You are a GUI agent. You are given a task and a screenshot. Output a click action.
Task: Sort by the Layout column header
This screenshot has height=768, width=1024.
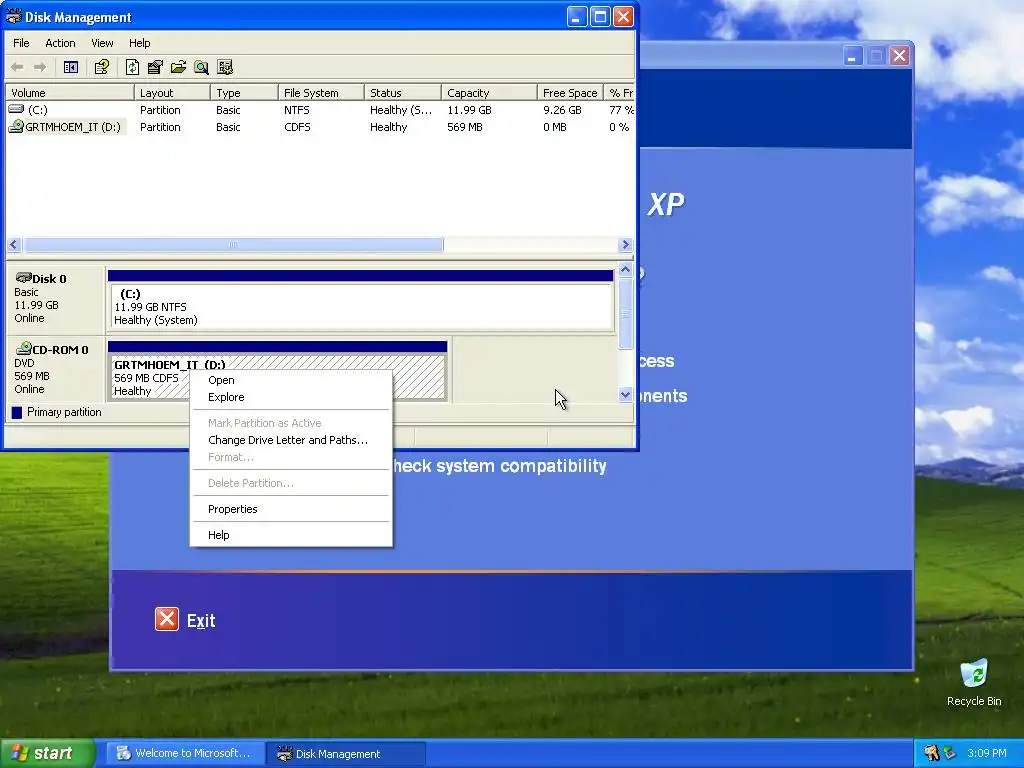[172, 93]
